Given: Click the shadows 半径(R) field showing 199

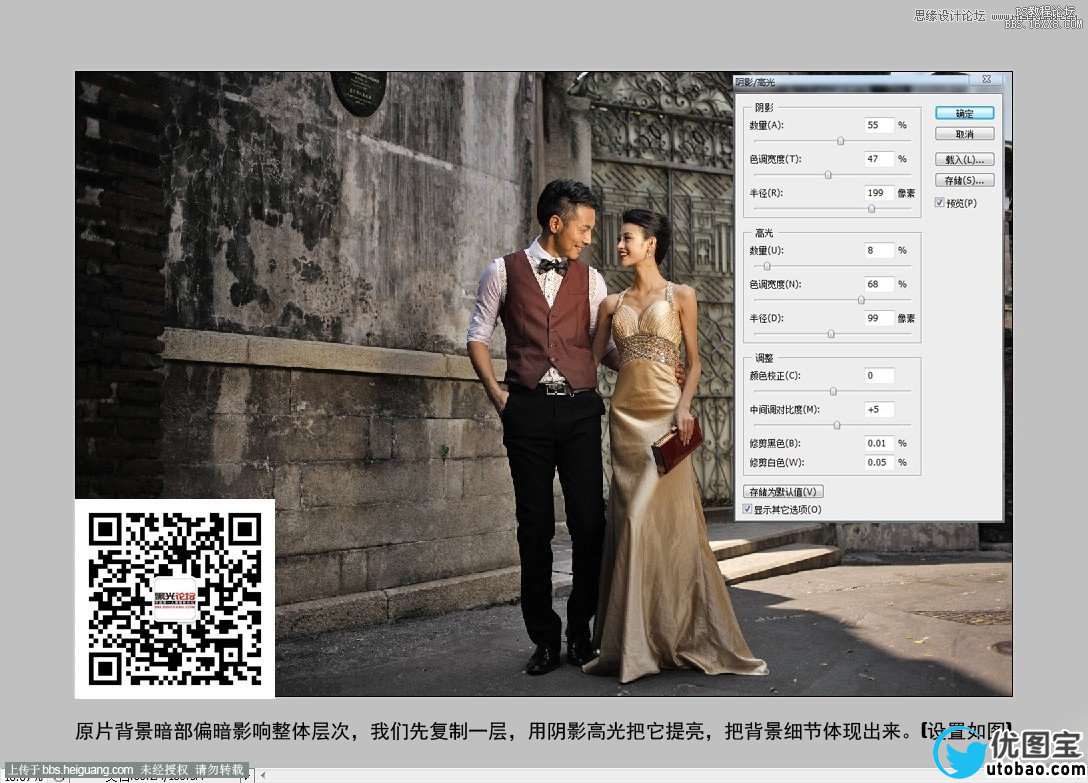Looking at the screenshot, I should (x=879, y=193).
